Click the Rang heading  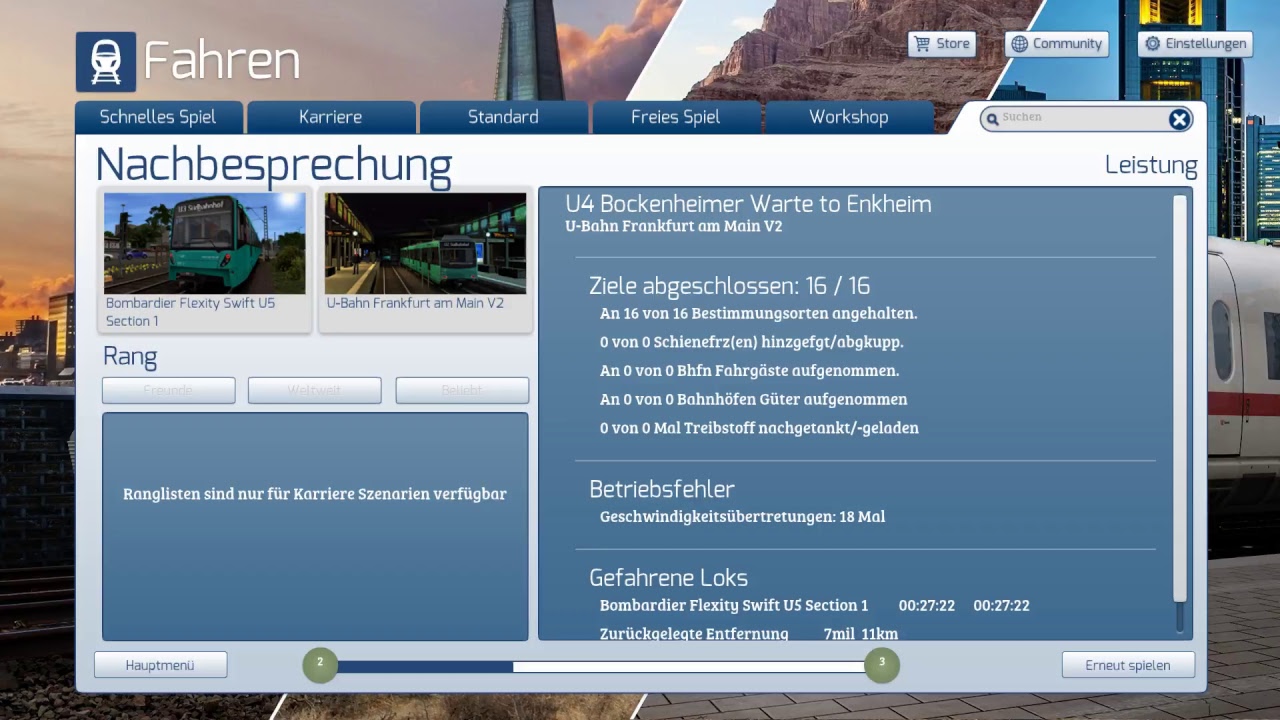pos(130,357)
